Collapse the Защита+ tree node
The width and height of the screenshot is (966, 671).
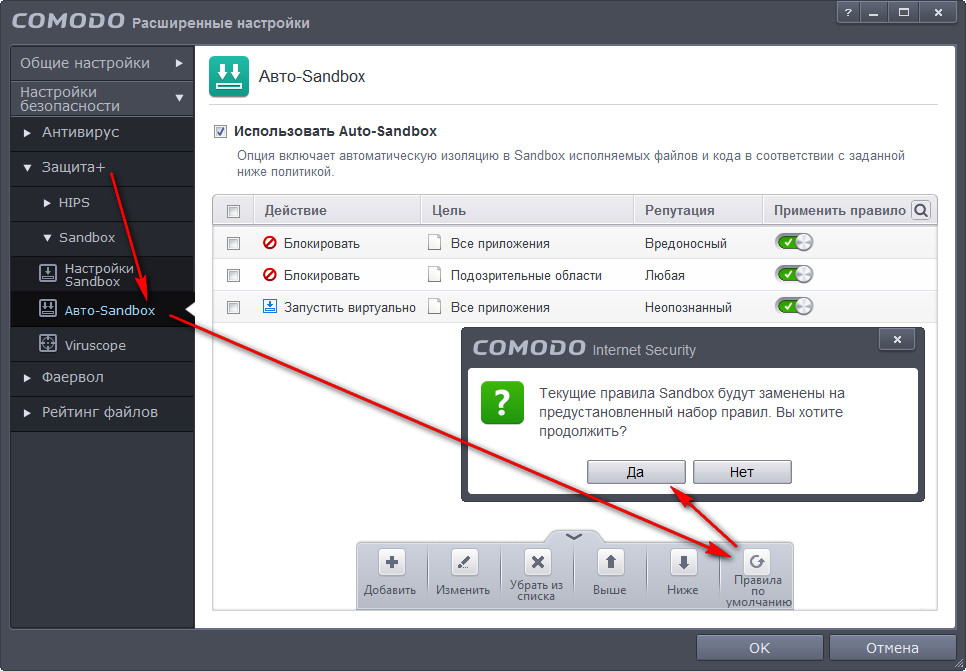coord(27,168)
